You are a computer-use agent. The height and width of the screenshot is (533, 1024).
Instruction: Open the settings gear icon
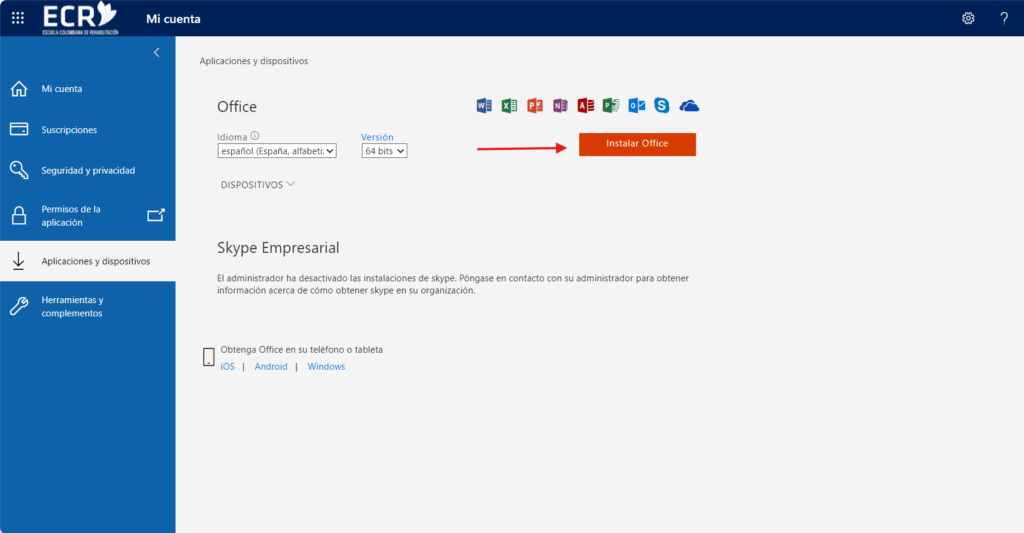pyautogui.click(x=968, y=18)
